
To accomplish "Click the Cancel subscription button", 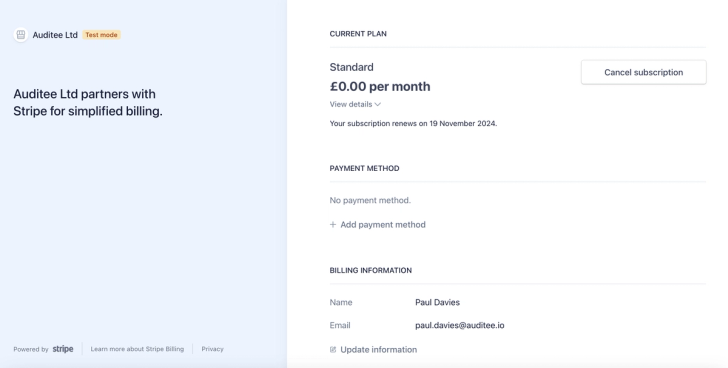I will click(x=644, y=72).
